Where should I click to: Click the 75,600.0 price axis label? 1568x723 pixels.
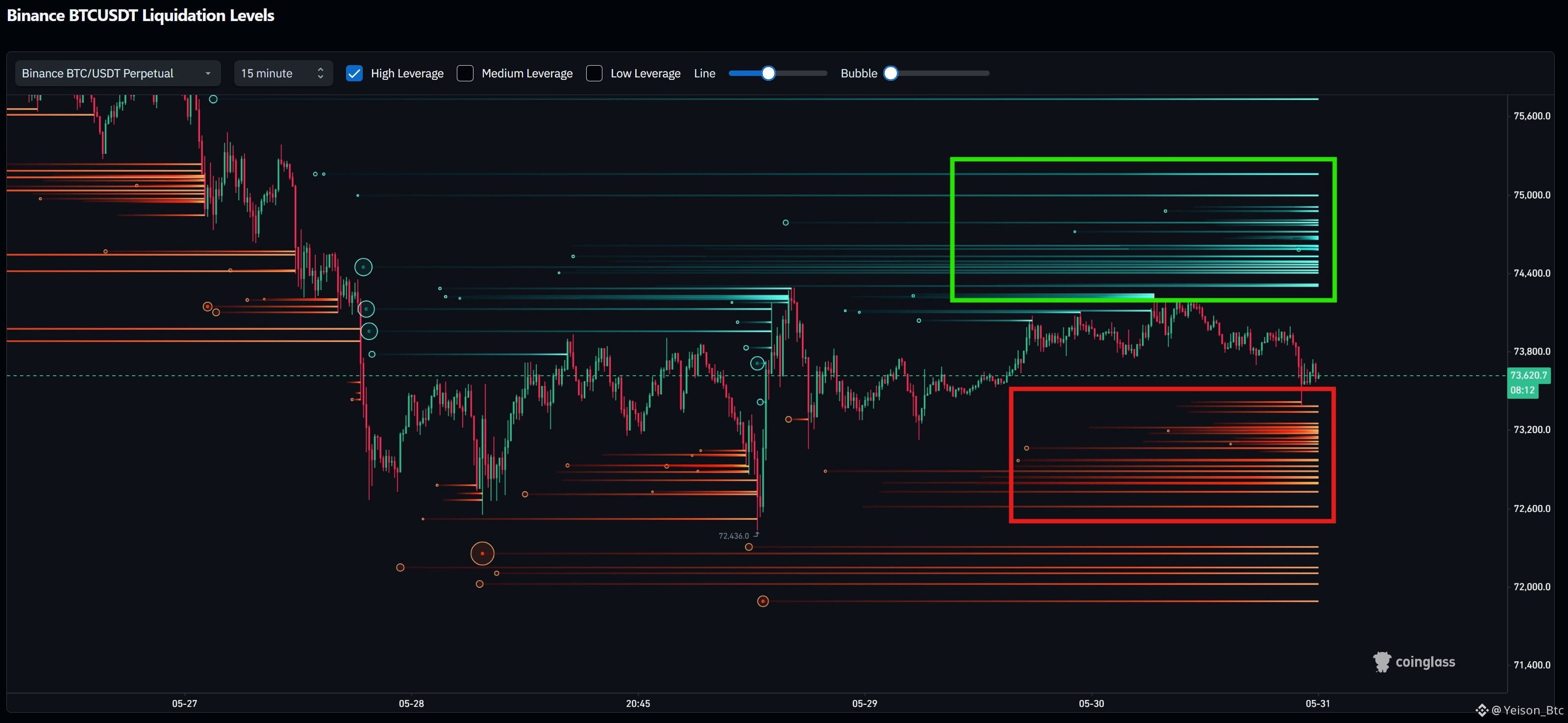pos(1532,116)
